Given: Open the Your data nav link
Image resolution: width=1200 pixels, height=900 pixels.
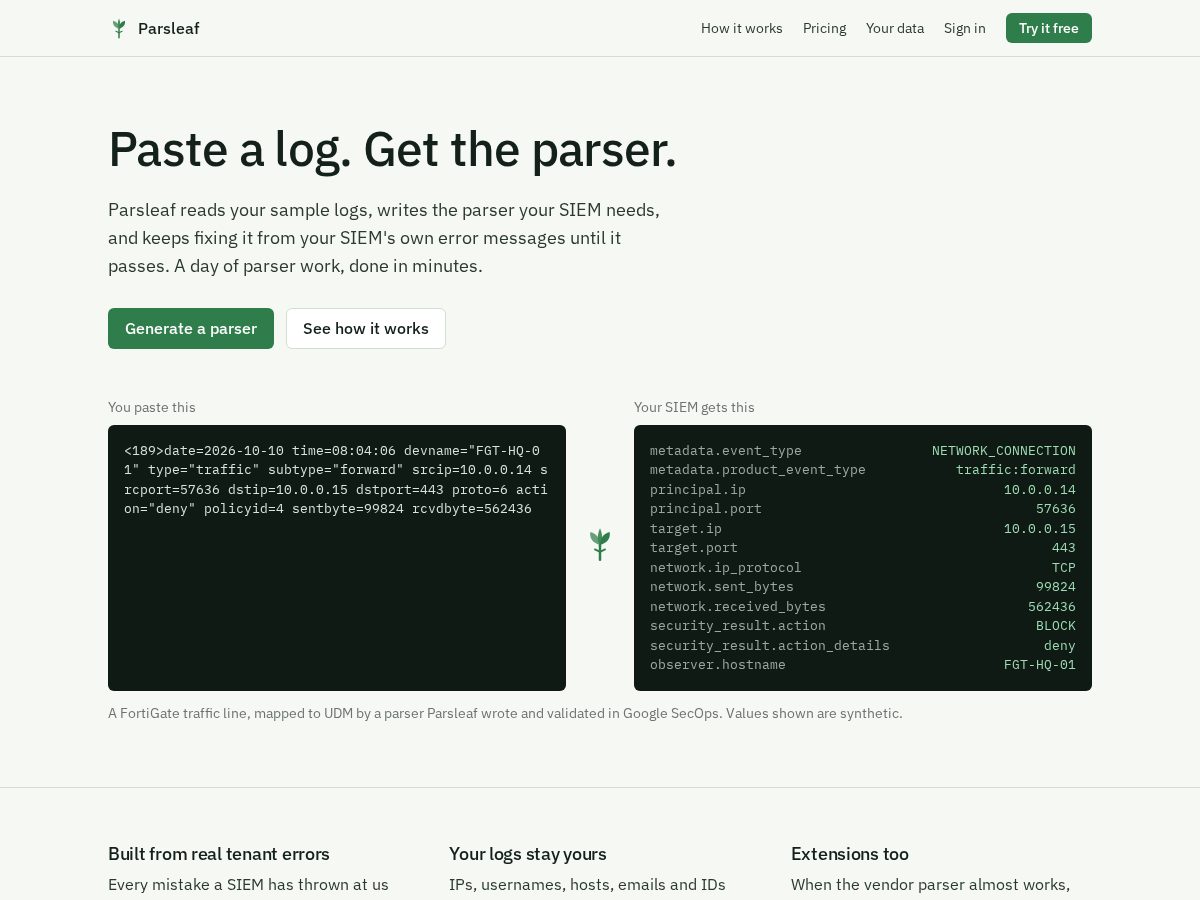Looking at the screenshot, I should (895, 28).
